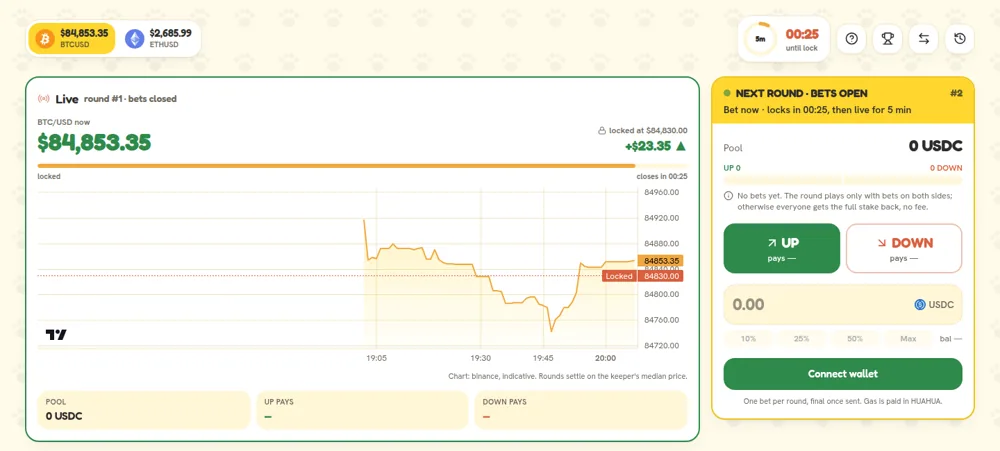Viewport: 1000px width, 451px height.
Task: Open the history clock icon
Action: pos(960,39)
